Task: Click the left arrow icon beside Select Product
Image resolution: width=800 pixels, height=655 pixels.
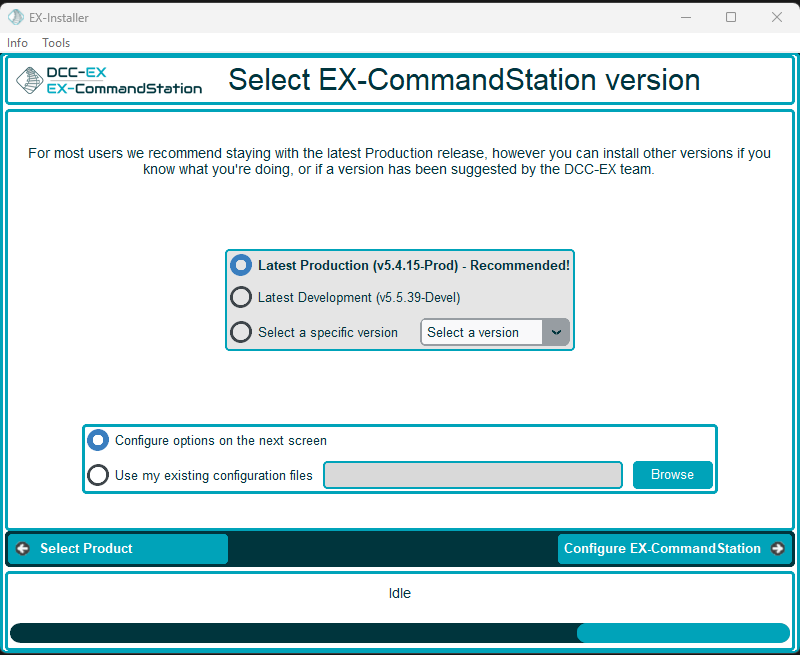Action: (22, 548)
